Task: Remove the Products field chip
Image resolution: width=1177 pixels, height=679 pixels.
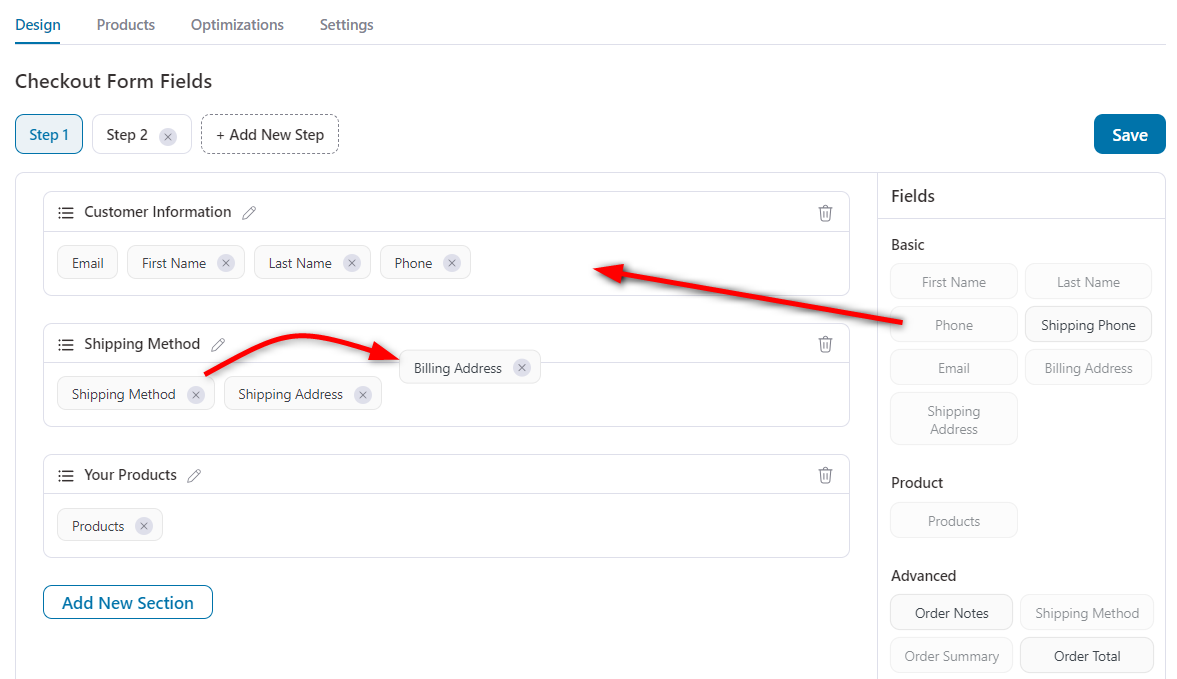Action: pos(143,525)
